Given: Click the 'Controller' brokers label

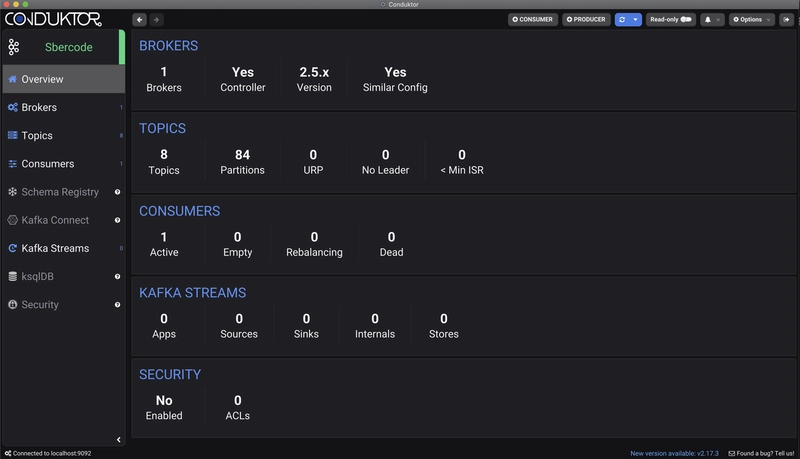Looking at the screenshot, I should click(243, 88).
